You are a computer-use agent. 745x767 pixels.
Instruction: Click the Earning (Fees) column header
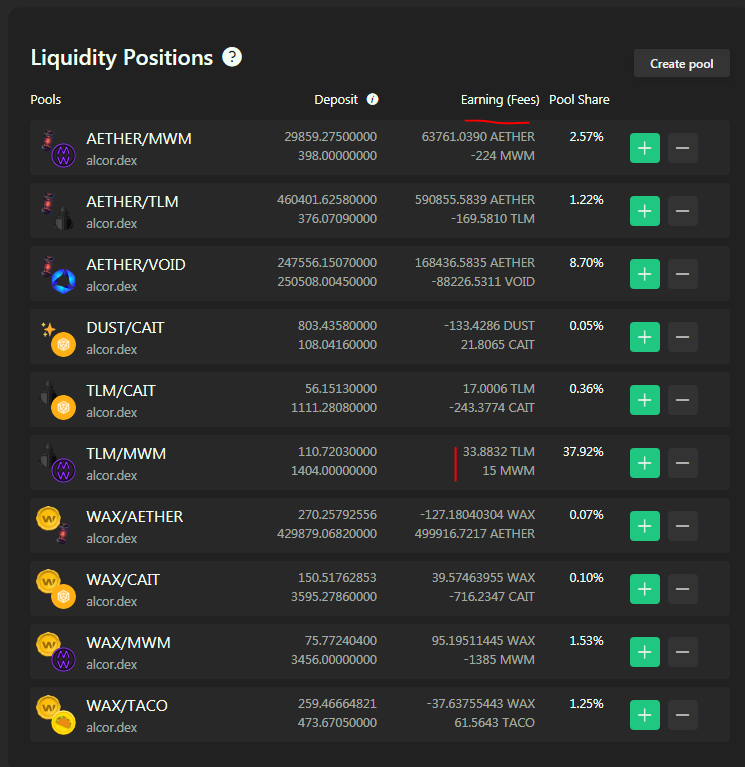coord(500,100)
